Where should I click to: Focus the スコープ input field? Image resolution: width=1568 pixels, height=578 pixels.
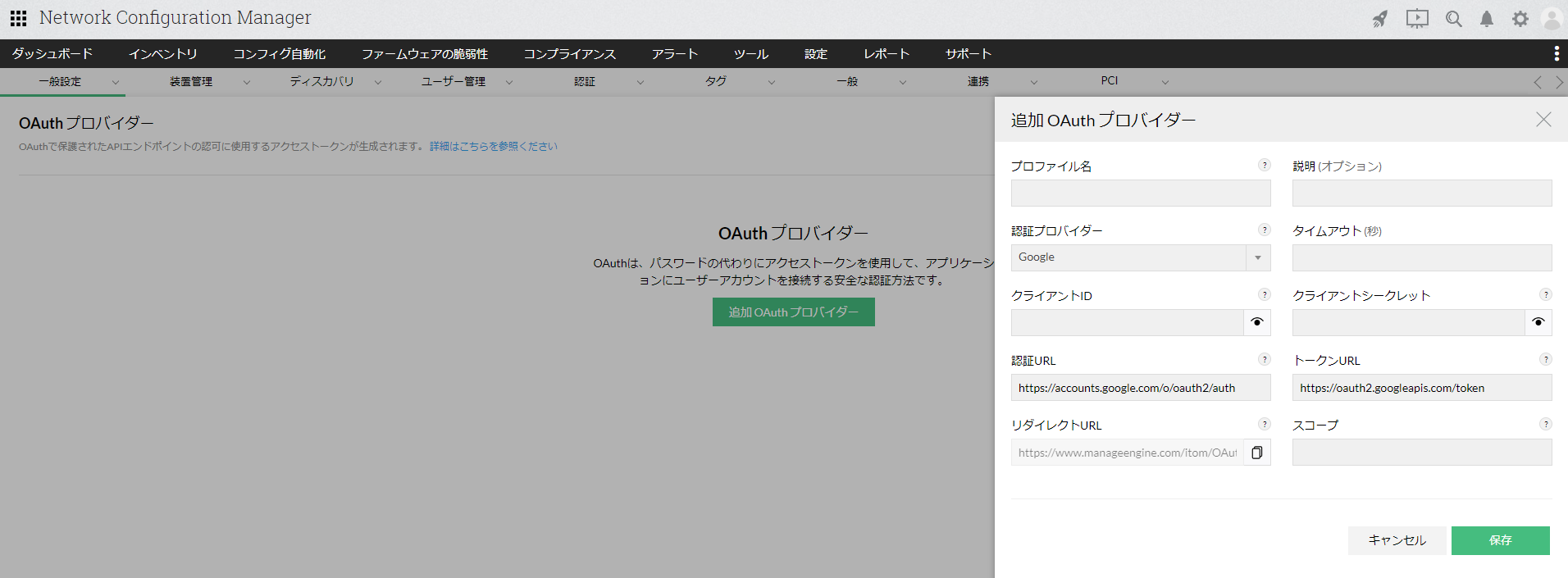(1422, 453)
